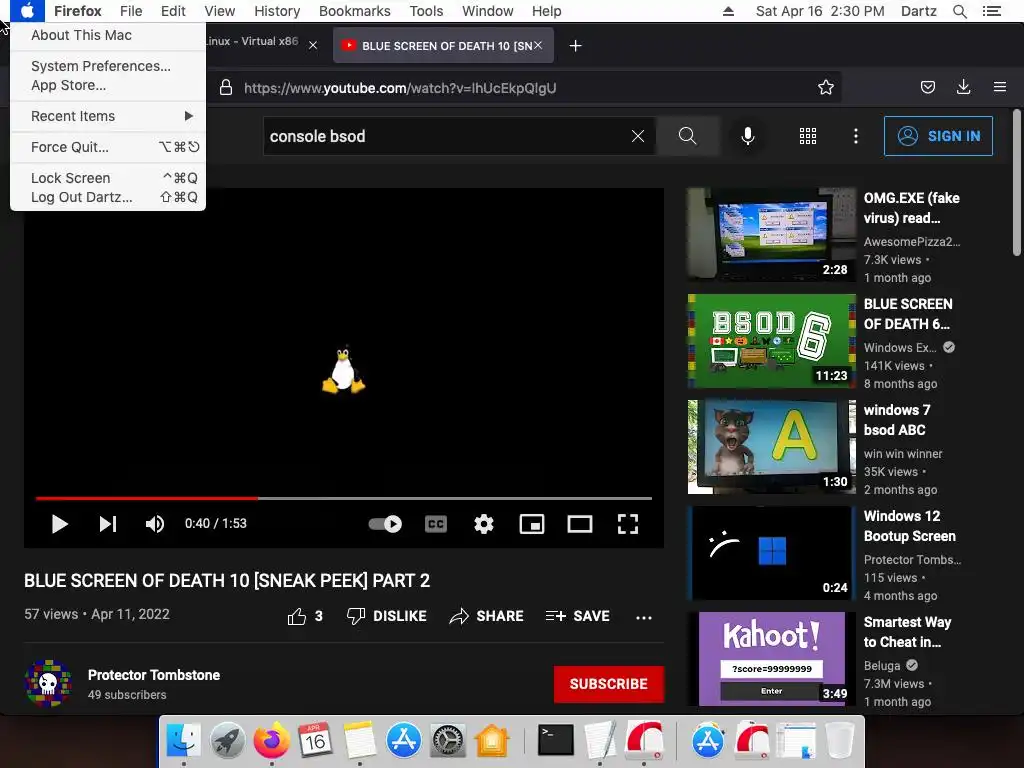
Task: Seek on the video progress bar
Action: coord(344,498)
